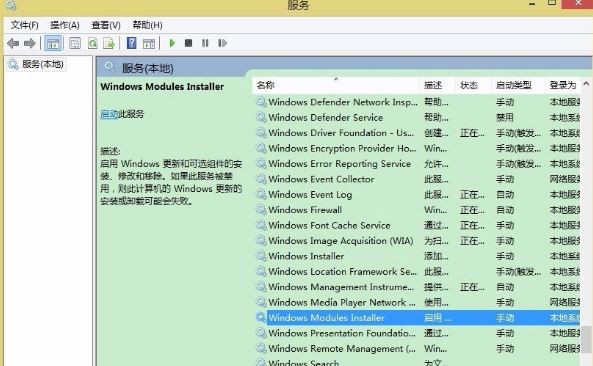This screenshot has width=593, height=366.
Task: Click the scrollbar up arrow of services list
Action: tap(586, 84)
